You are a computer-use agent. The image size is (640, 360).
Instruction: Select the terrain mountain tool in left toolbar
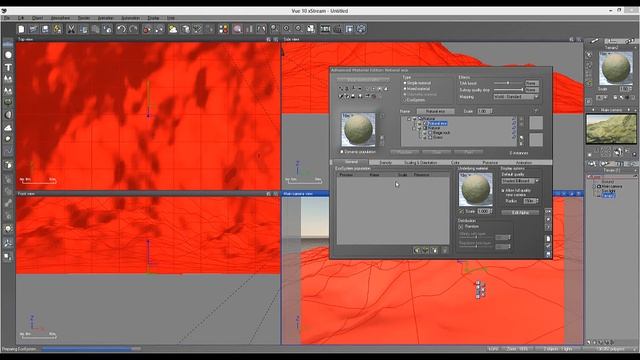pyautogui.click(x=8, y=79)
